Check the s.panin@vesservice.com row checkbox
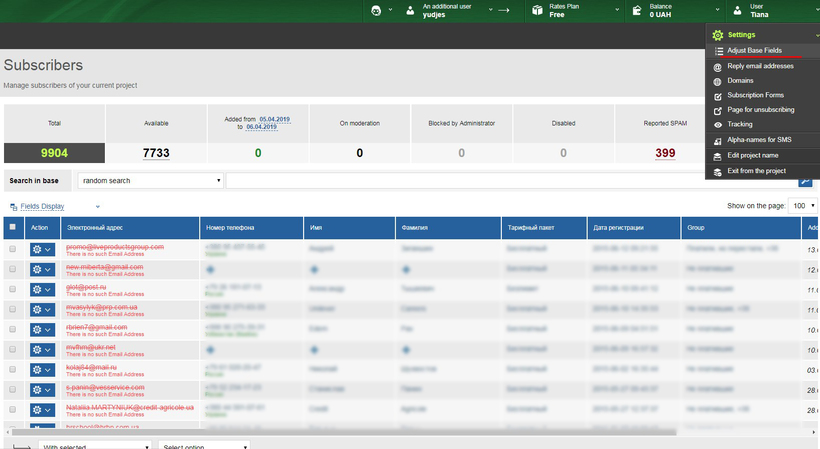This screenshot has height=449, width=820. click(x=13, y=389)
